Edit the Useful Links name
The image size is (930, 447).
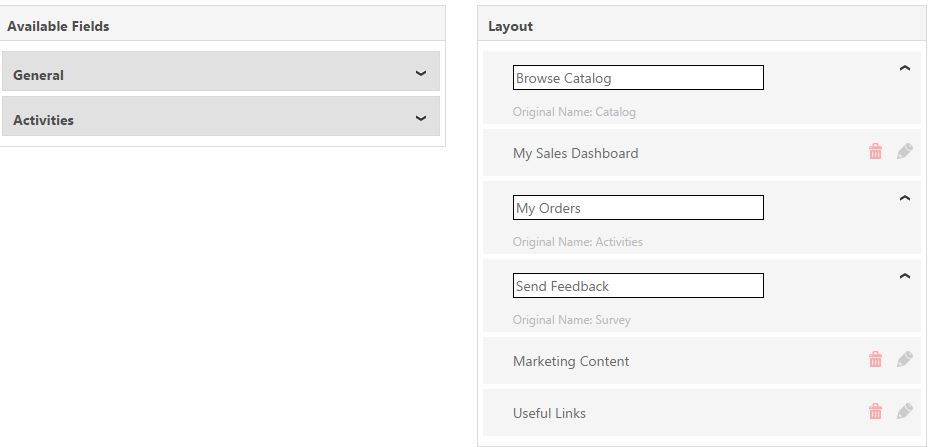(904, 411)
